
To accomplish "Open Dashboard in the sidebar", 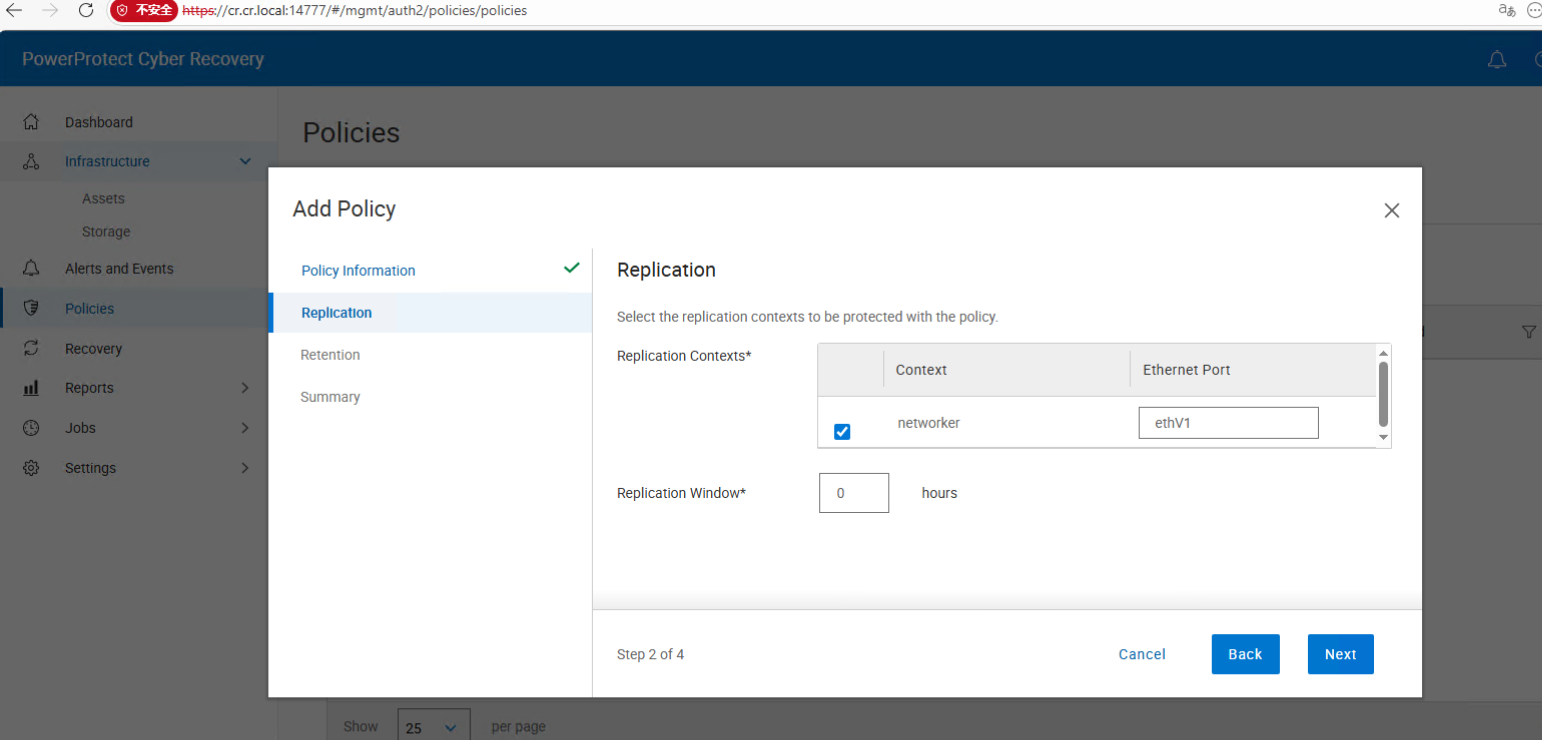I will [x=99, y=122].
